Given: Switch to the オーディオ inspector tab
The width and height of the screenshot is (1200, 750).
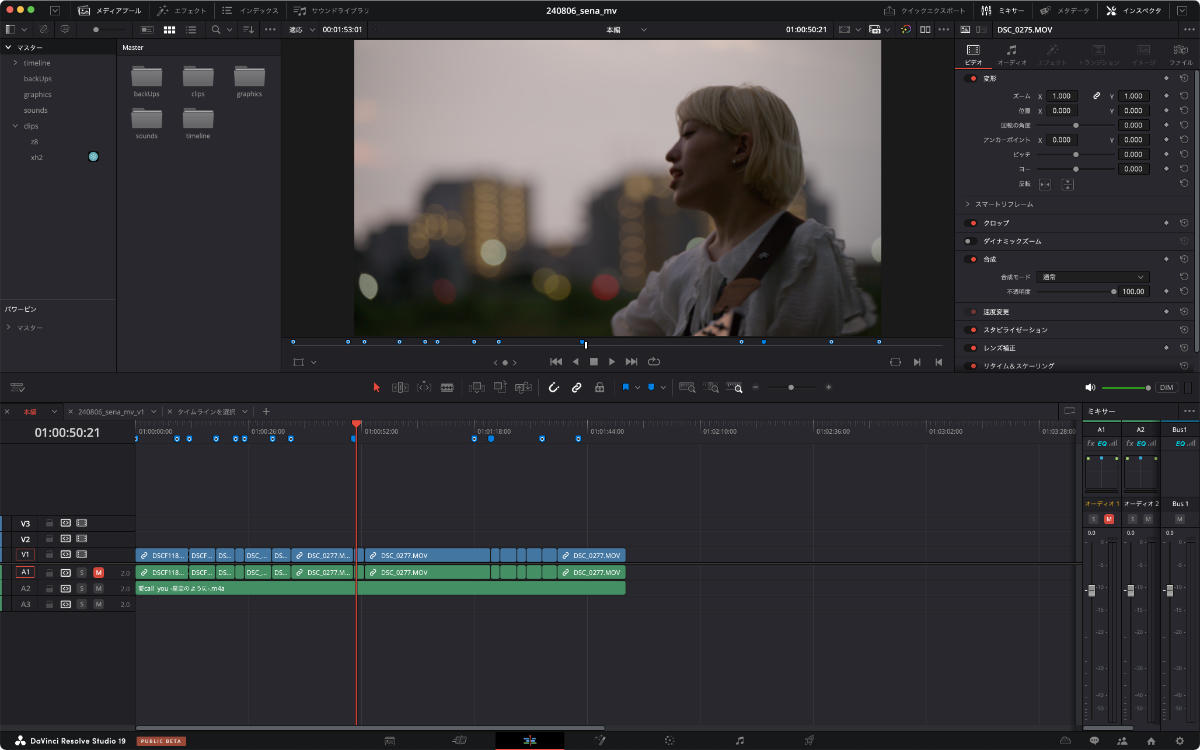Looking at the screenshot, I should 1012,56.
